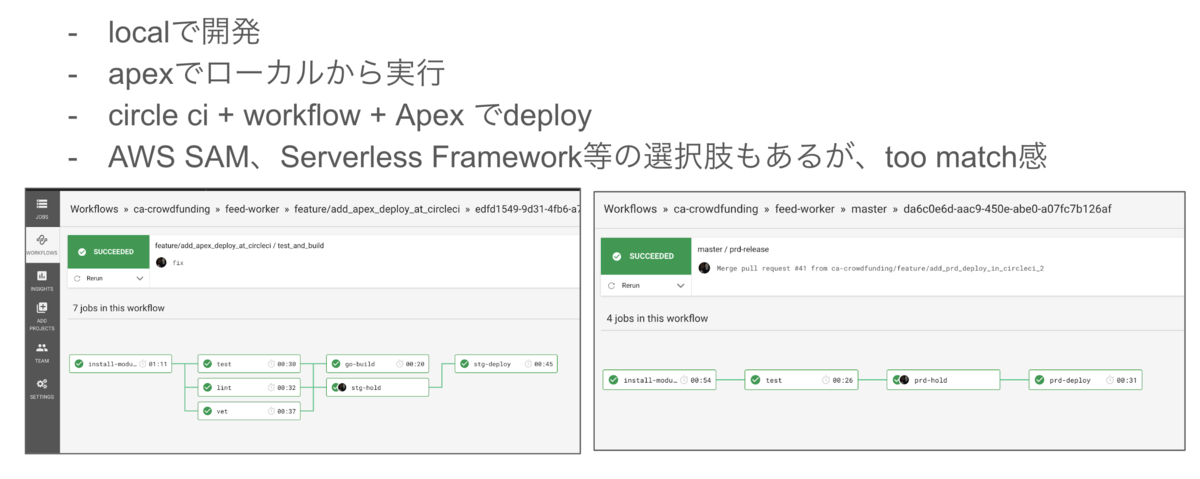Click the check icon on the prd-deploy job
This screenshot has width=1200, height=479.
(1040, 380)
